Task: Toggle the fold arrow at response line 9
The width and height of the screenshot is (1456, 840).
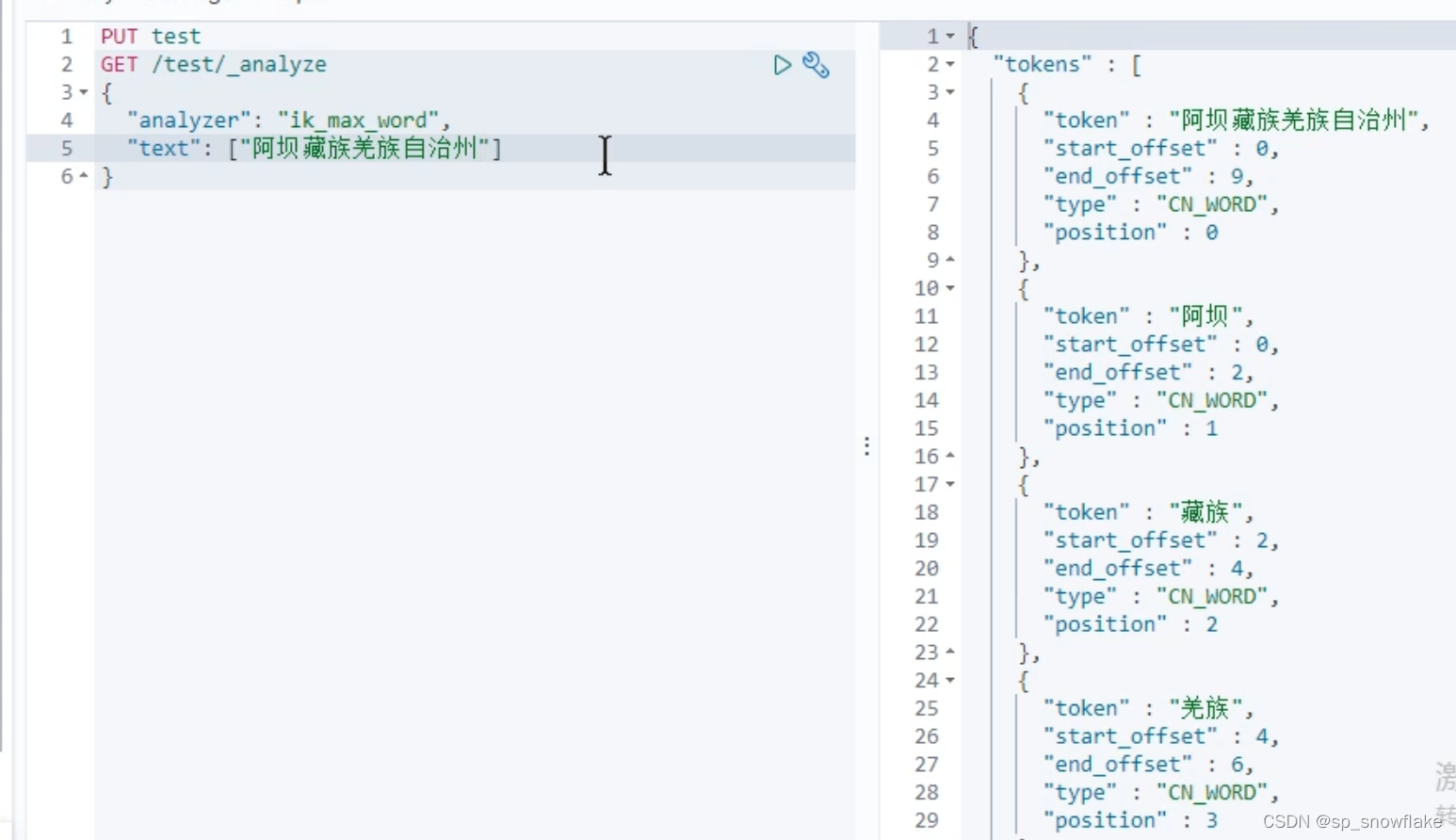Action: [950, 260]
